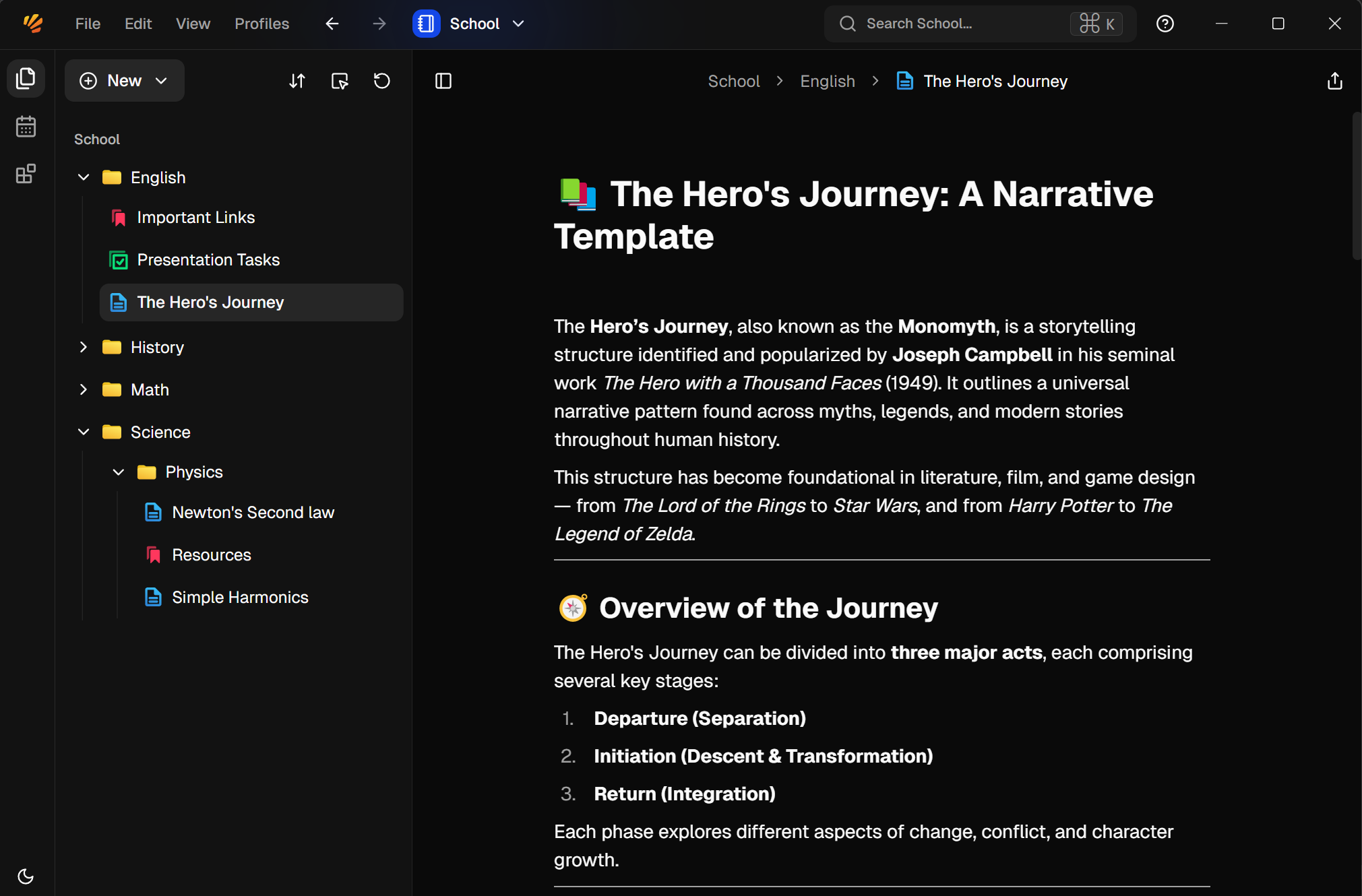Toggle dark mode moon icon
The width and height of the screenshot is (1362, 896).
click(26, 876)
